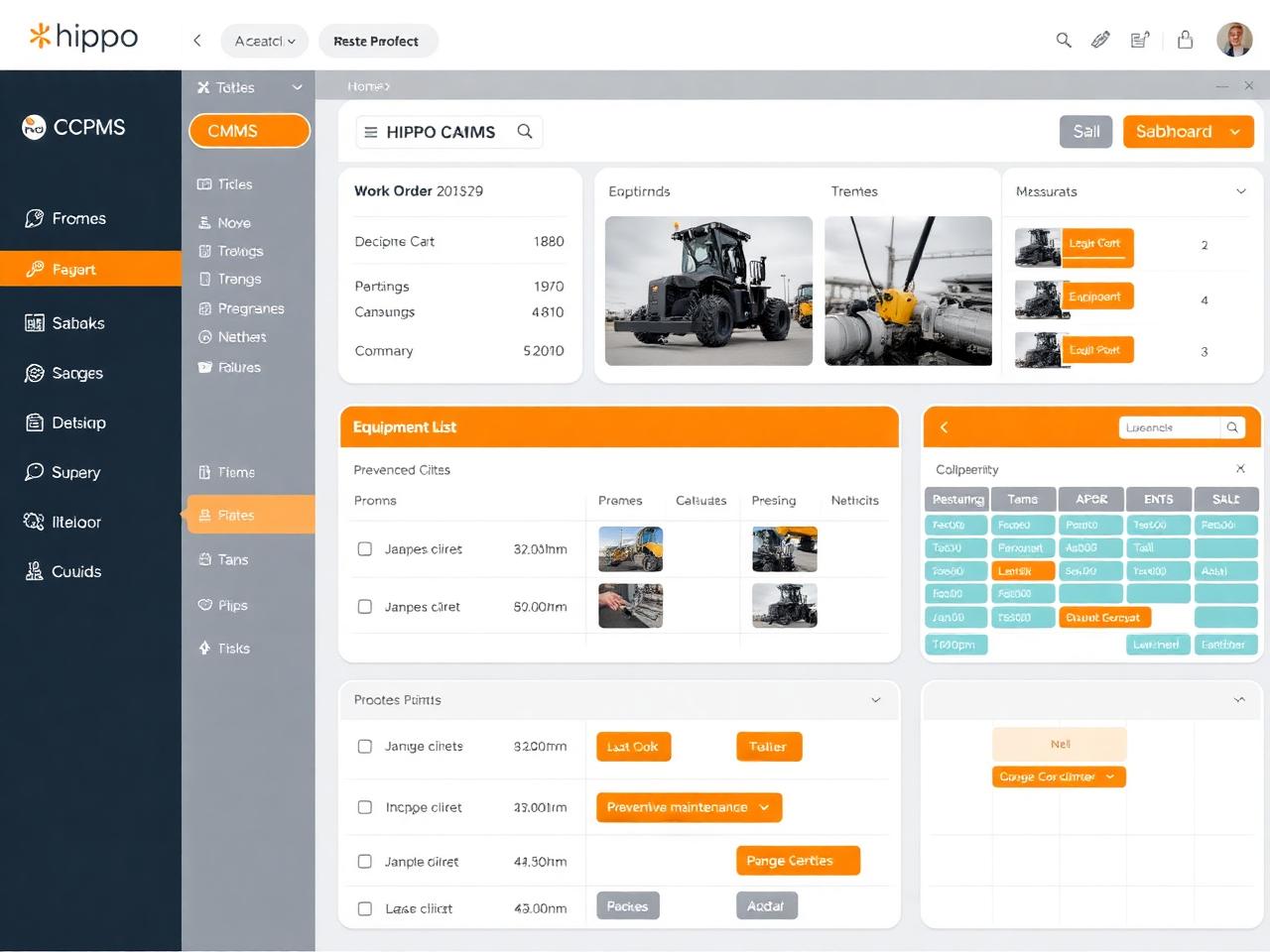1270x952 pixels.
Task: Click the Packes button
Action: (x=627, y=905)
